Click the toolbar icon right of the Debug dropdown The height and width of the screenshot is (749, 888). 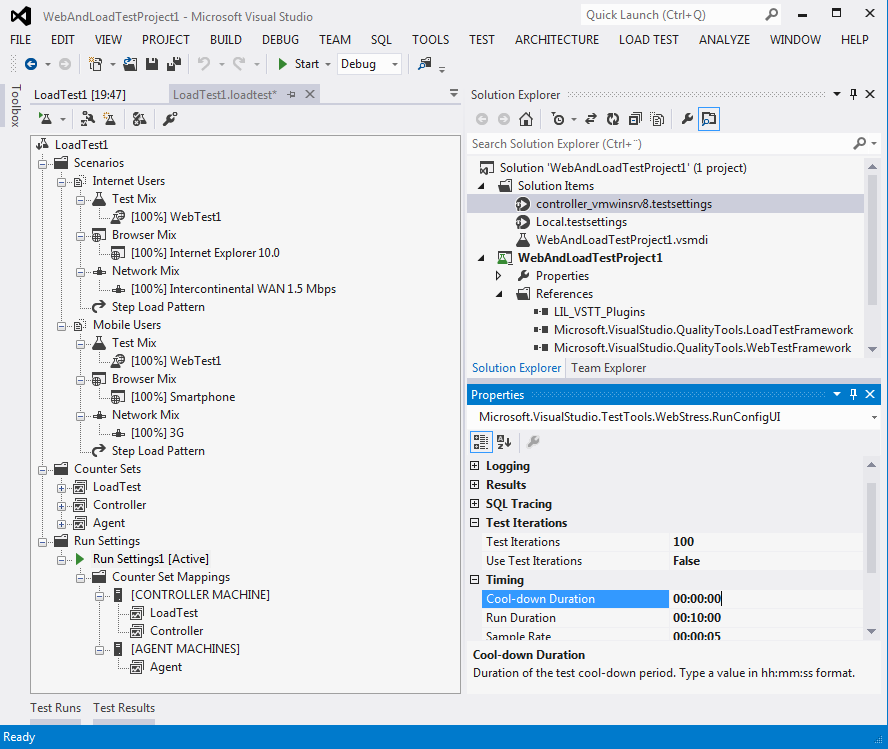pos(425,64)
